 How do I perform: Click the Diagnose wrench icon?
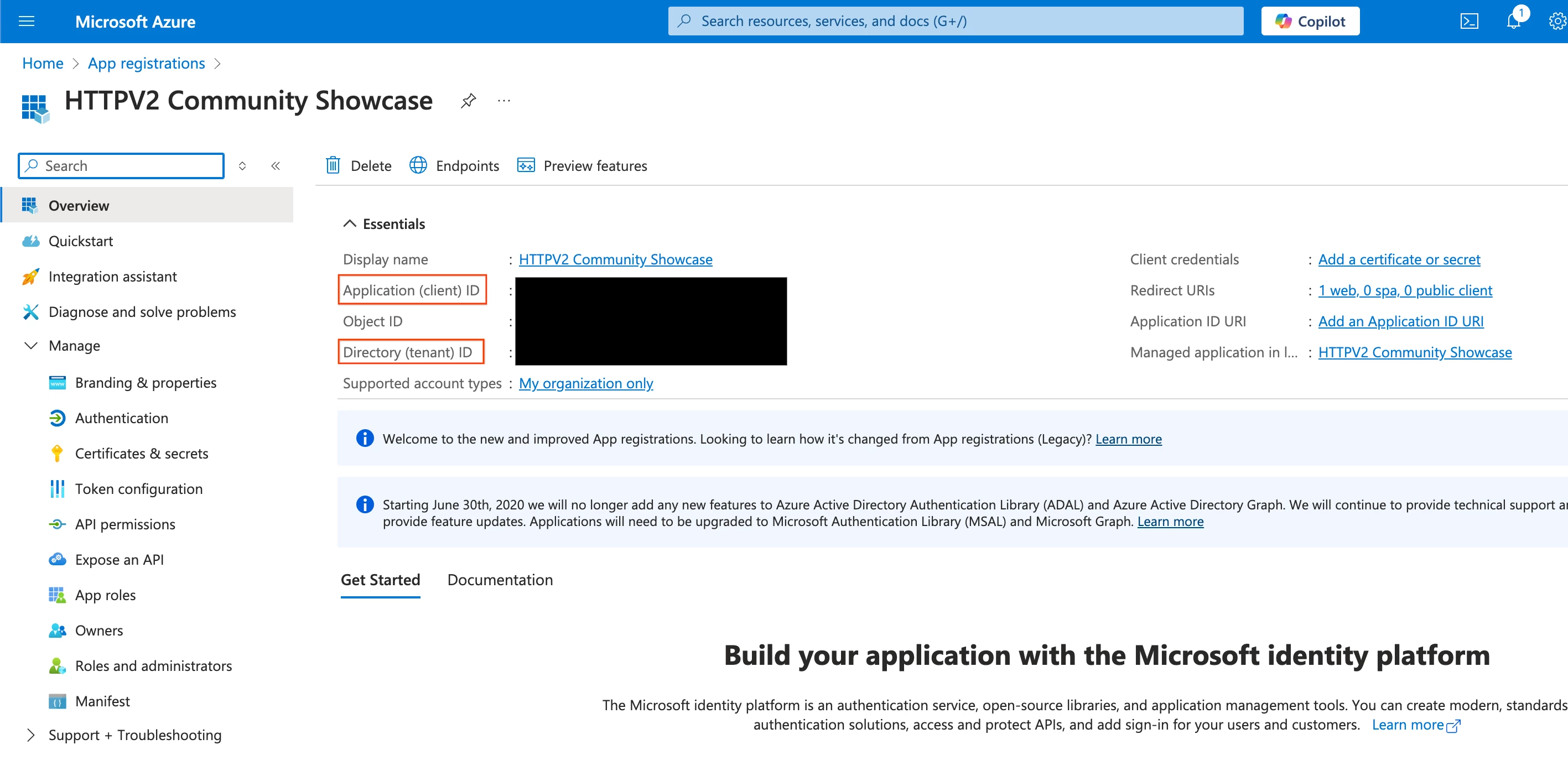30,311
